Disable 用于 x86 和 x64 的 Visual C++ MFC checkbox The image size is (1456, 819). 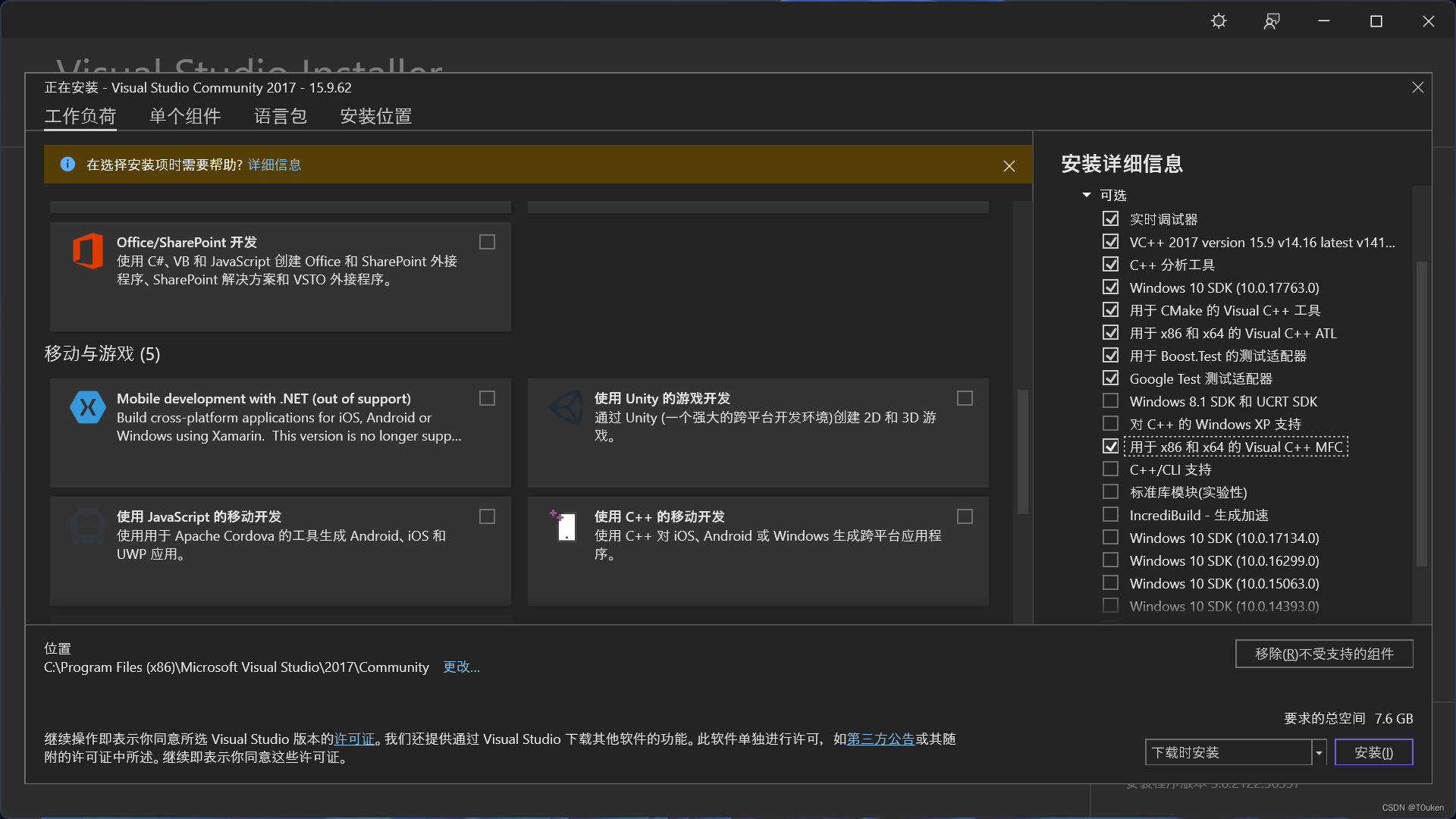coord(1110,446)
